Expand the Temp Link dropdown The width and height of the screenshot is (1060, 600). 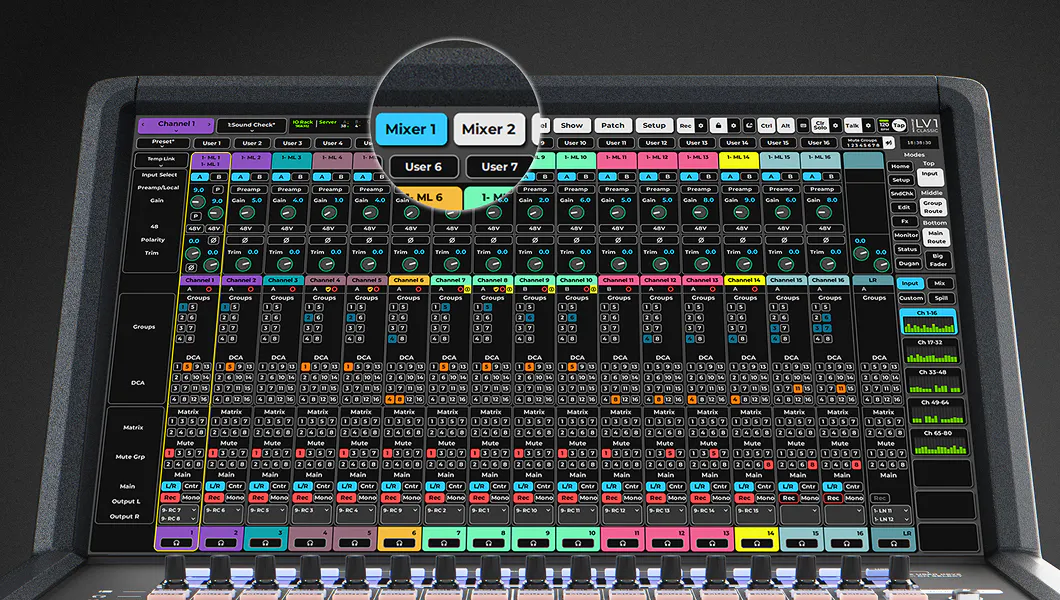pos(162,160)
